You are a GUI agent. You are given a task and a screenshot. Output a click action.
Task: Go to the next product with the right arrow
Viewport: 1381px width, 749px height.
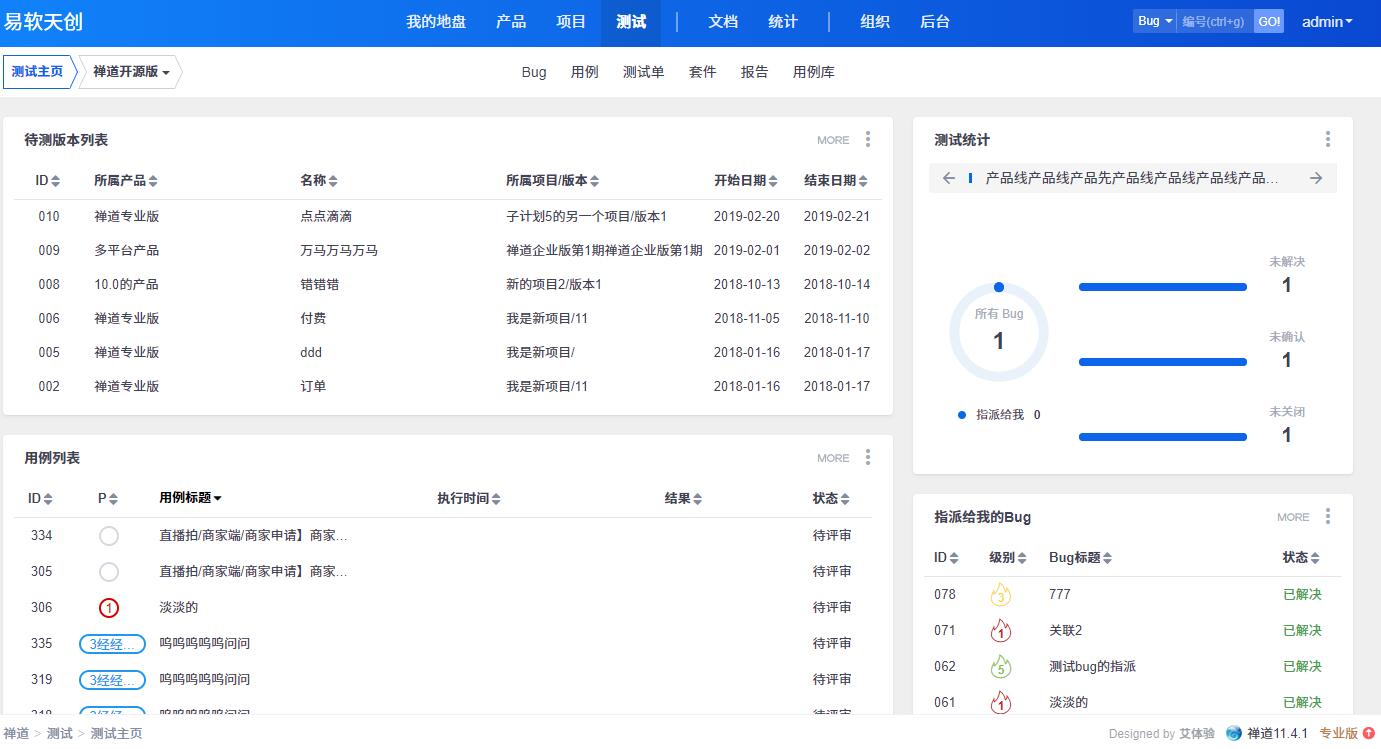[x=1316, y=178]
